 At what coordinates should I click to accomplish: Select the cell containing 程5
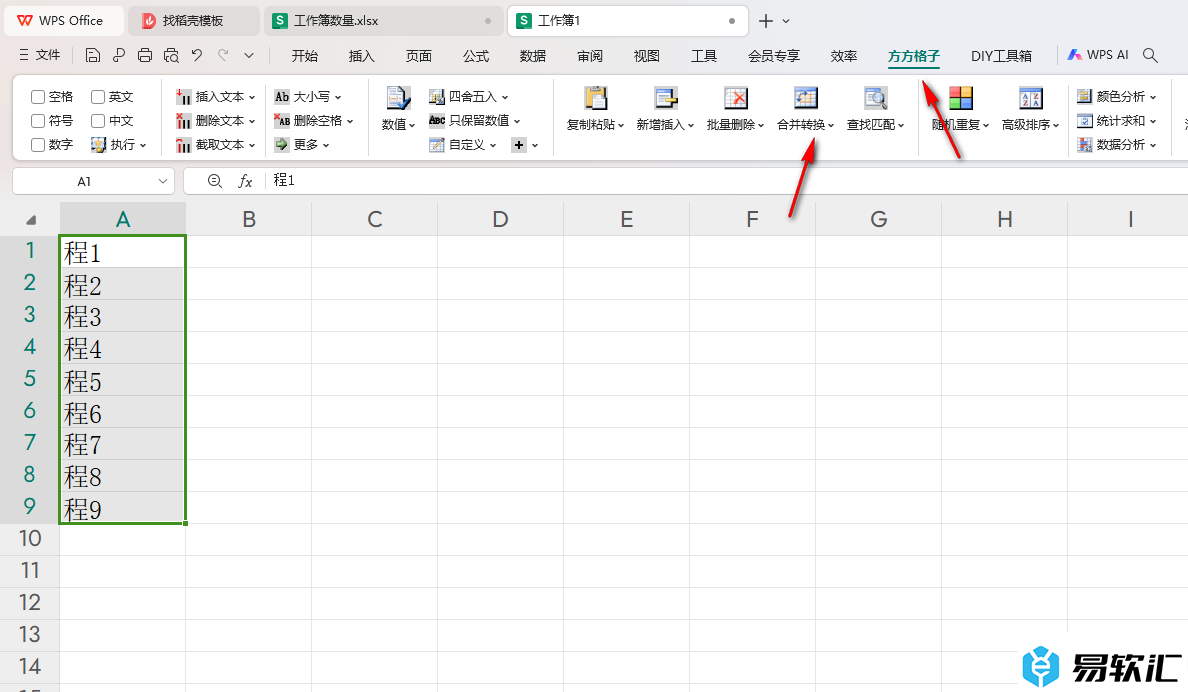tap(123, 380)
